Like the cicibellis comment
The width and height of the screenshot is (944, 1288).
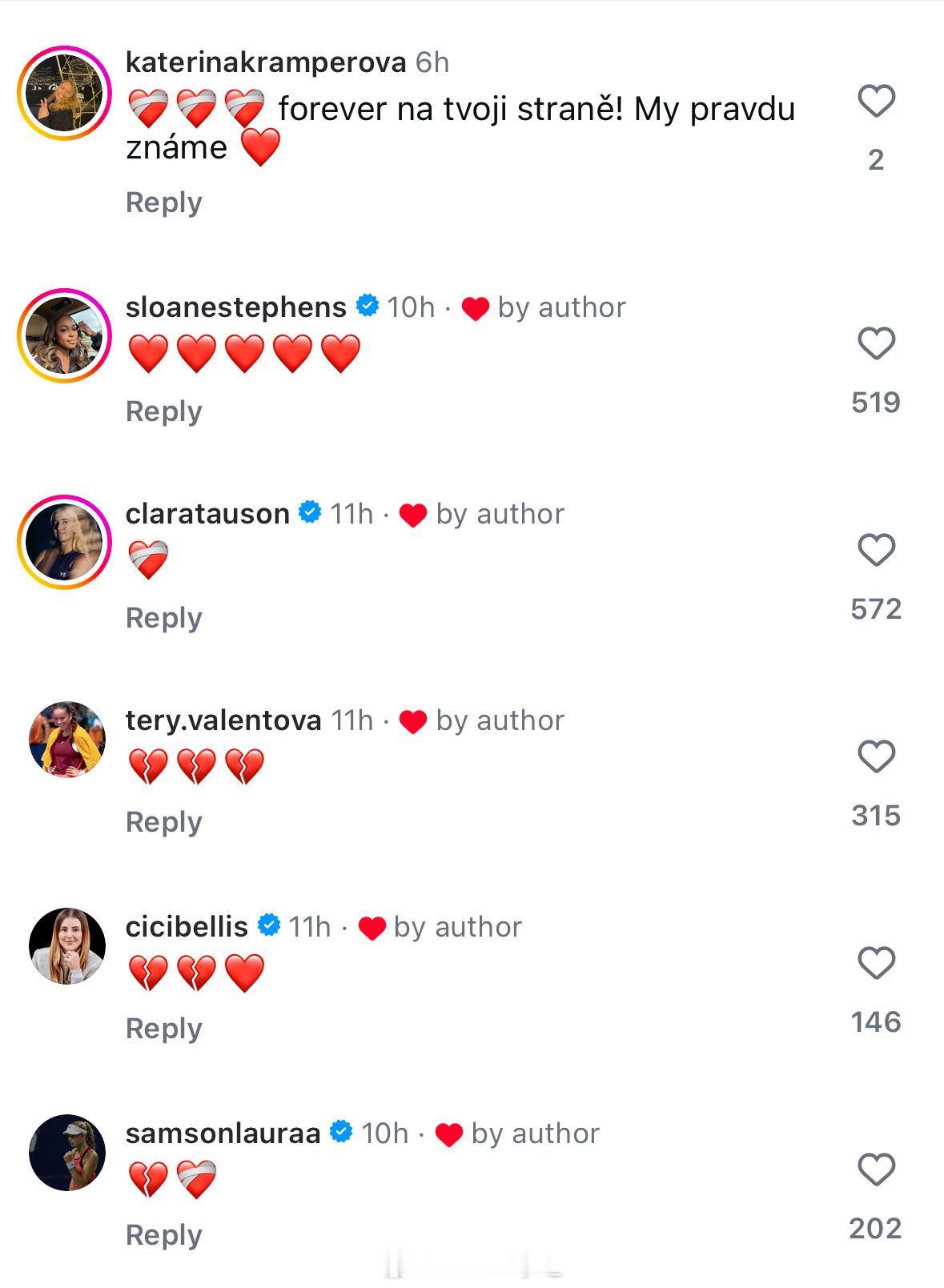click(x=876, y=963)
